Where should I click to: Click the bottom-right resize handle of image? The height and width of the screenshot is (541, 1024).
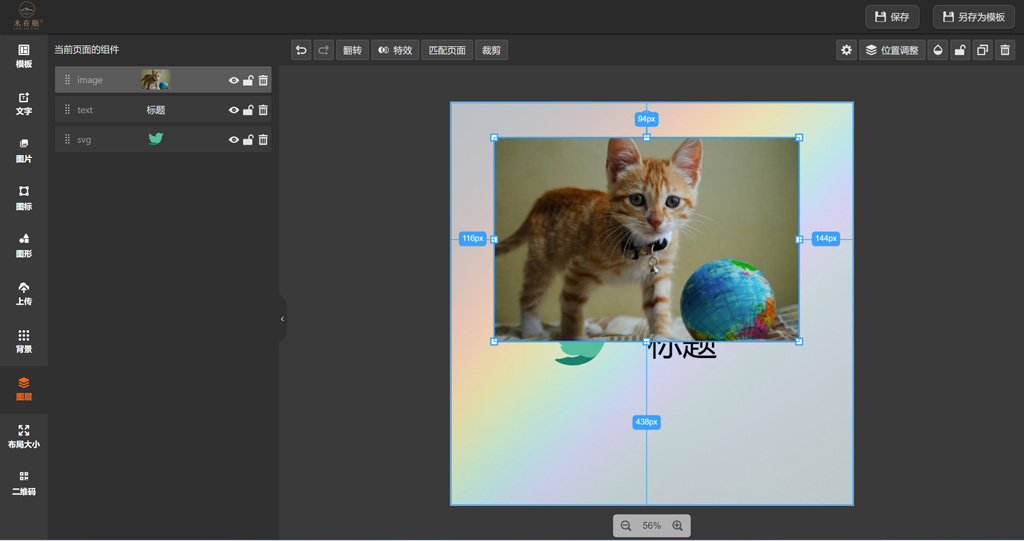(799, 341)
